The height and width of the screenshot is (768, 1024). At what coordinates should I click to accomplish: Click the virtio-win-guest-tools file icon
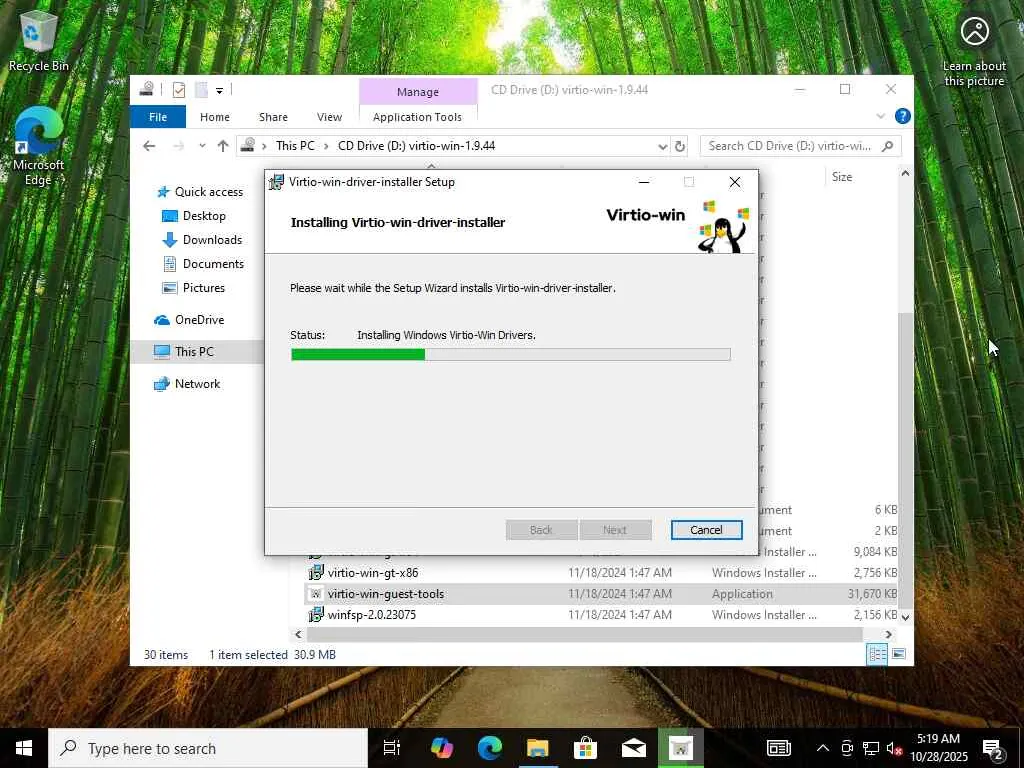coord(316,594)
